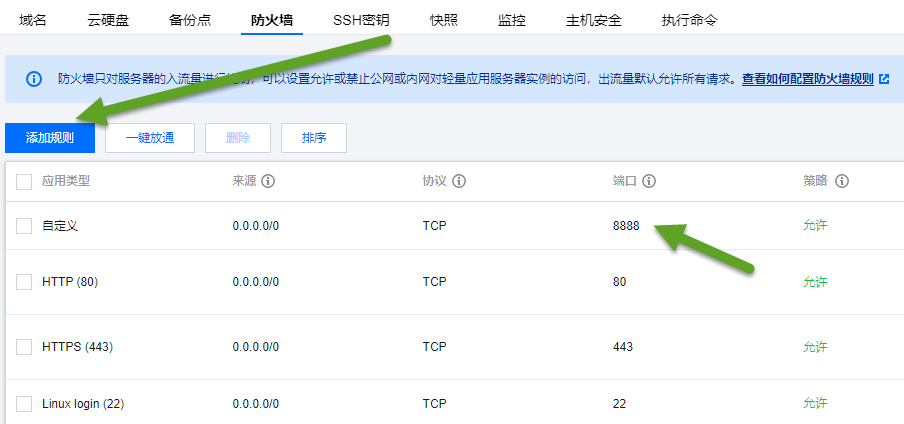Image resolution: width=904 pixels, height=424 pixels.
Task: Switch to the 监控 tab
Action: pos(511,21)
